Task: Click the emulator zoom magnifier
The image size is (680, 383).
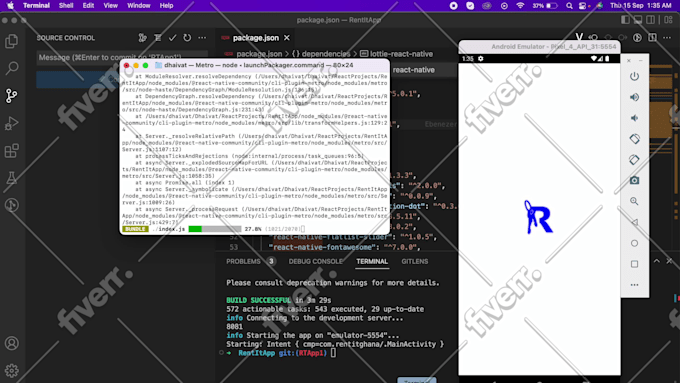Action: (x=634, y=201)
